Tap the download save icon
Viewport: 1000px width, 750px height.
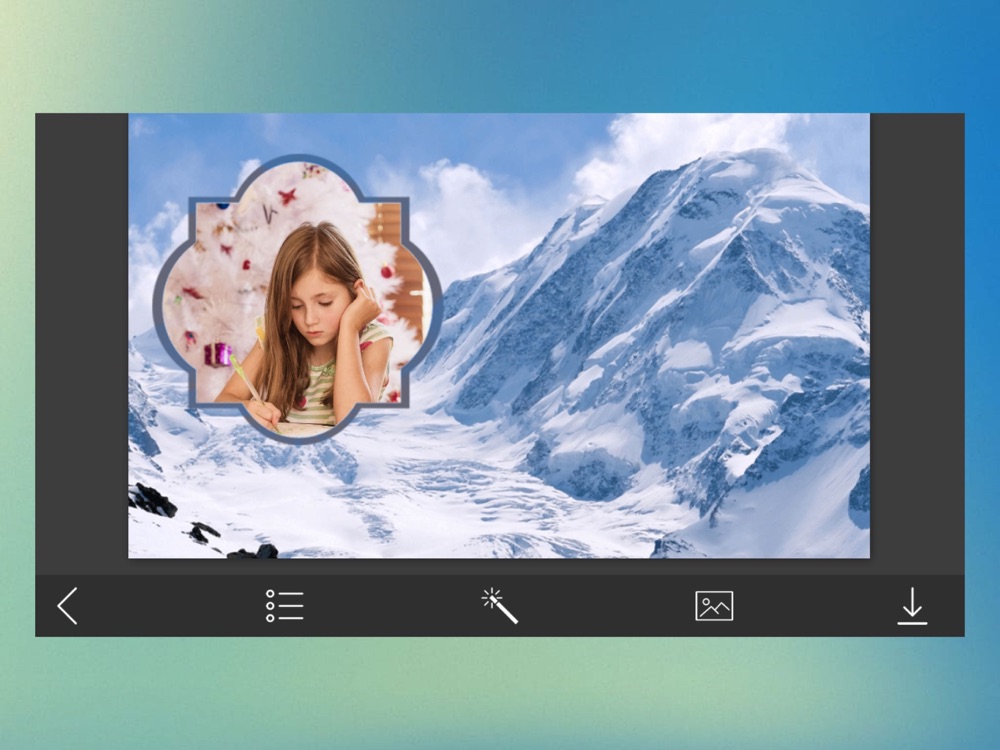[912, 606]
